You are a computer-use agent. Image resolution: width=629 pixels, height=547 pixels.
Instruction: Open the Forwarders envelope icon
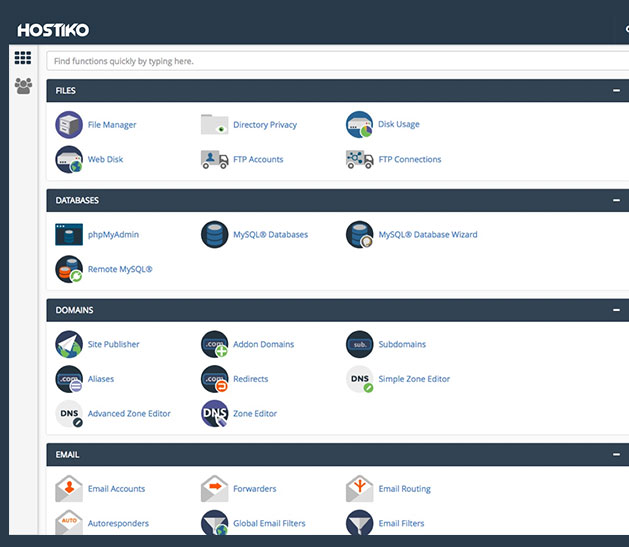(x=214, y=489)
